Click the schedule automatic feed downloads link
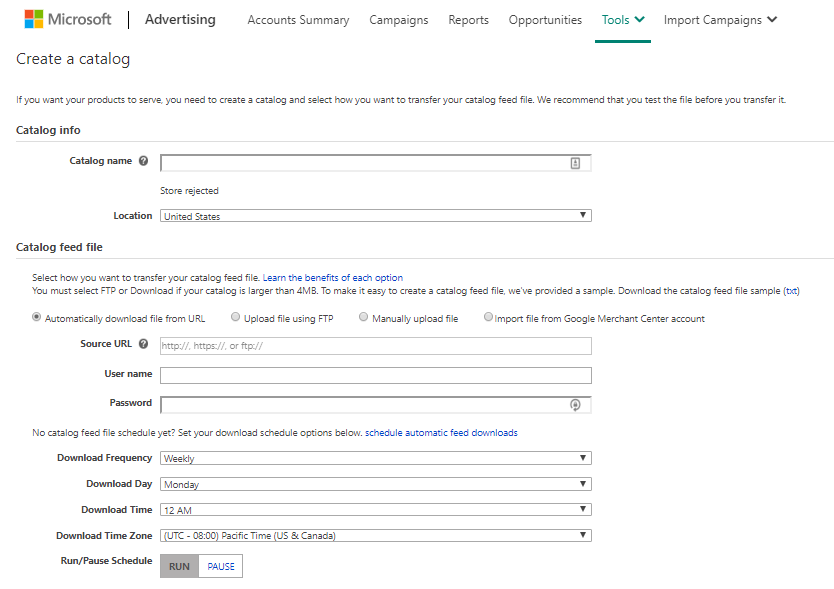 point(441,433)
